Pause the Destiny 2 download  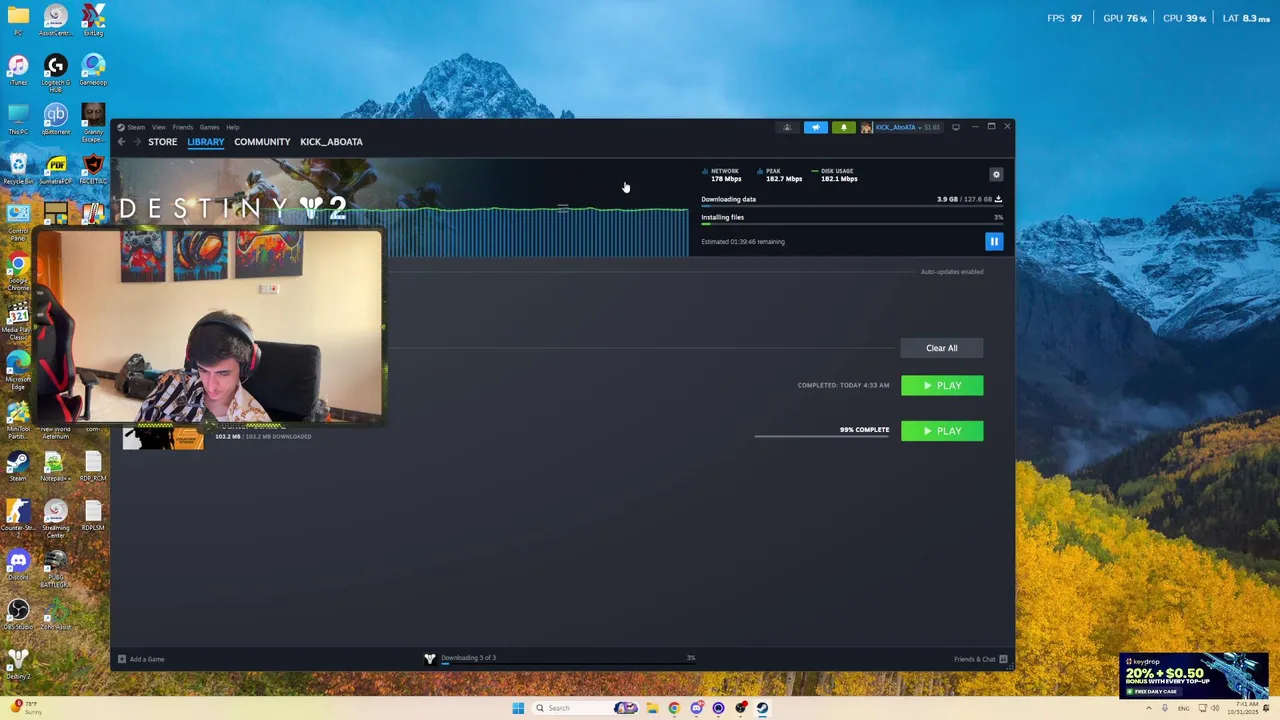coord(994,241)
